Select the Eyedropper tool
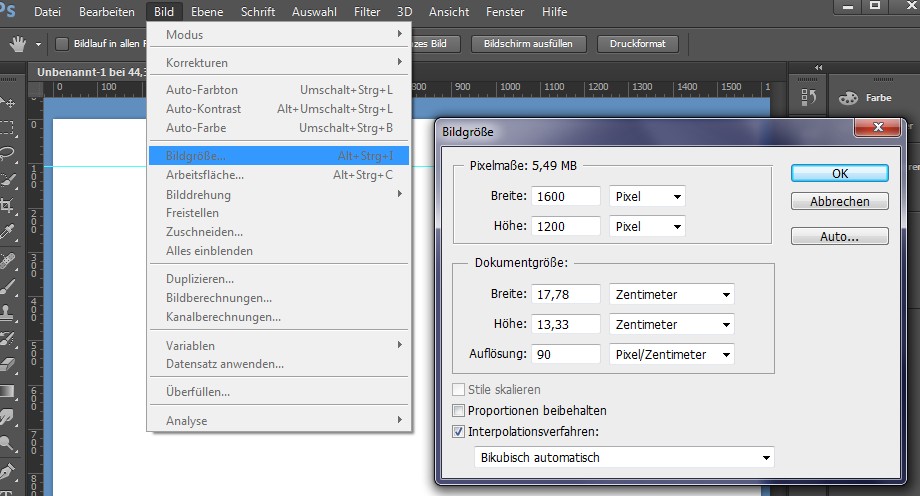920x496 pixels. [x=7, y=232]
